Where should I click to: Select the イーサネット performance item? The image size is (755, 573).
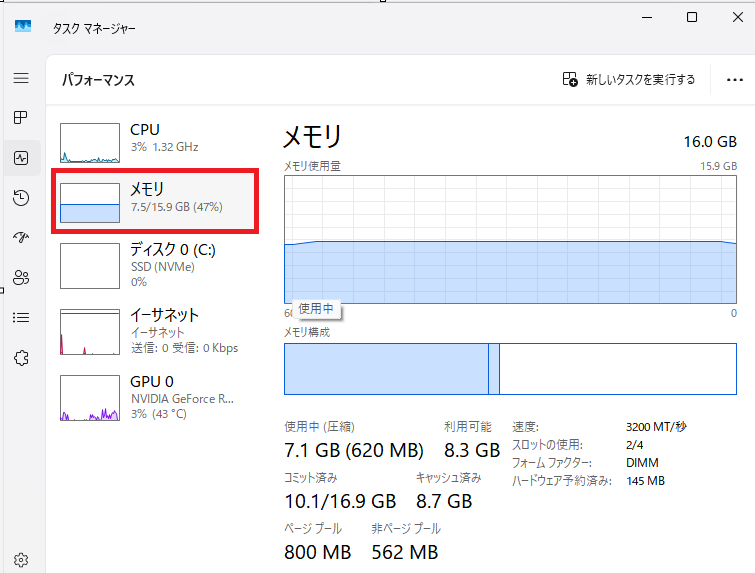155,332
